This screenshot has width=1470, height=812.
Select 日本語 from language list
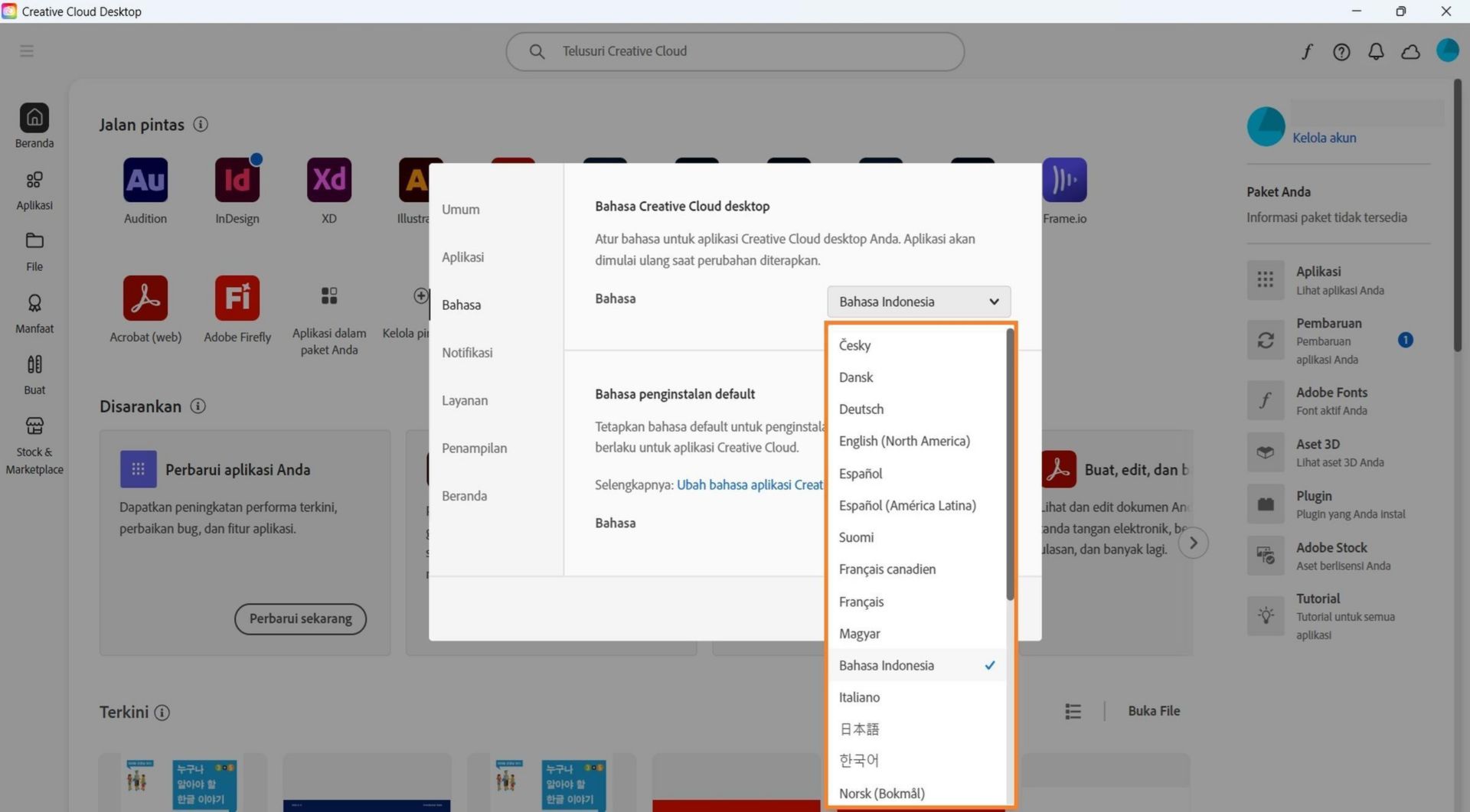click(917, 729)
